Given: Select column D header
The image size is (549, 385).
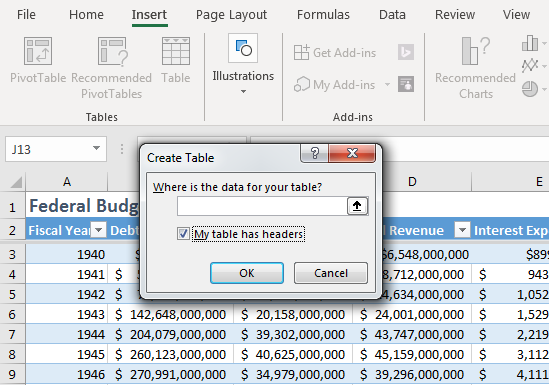Looking at the screenshot, I should coord(412,182).
